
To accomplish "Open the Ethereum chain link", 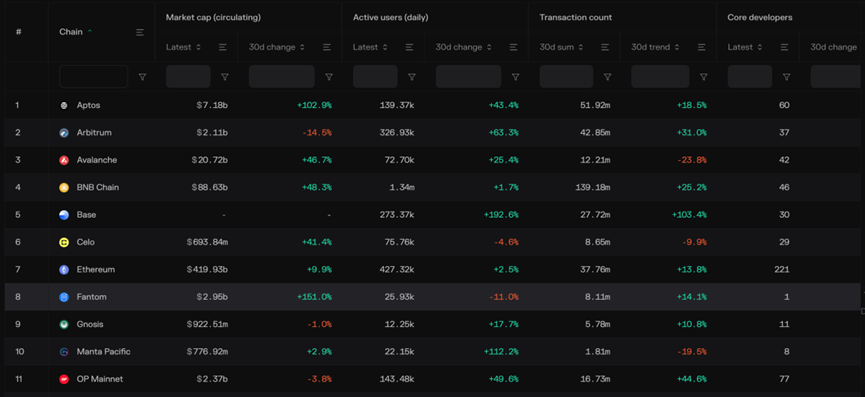I will (96, 270).
